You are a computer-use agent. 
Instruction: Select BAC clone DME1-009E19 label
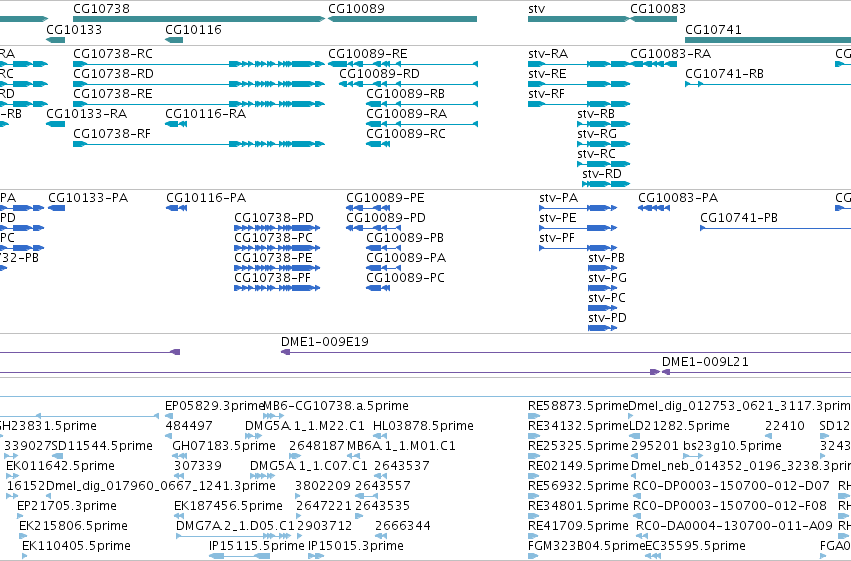(x=325, y=341)
